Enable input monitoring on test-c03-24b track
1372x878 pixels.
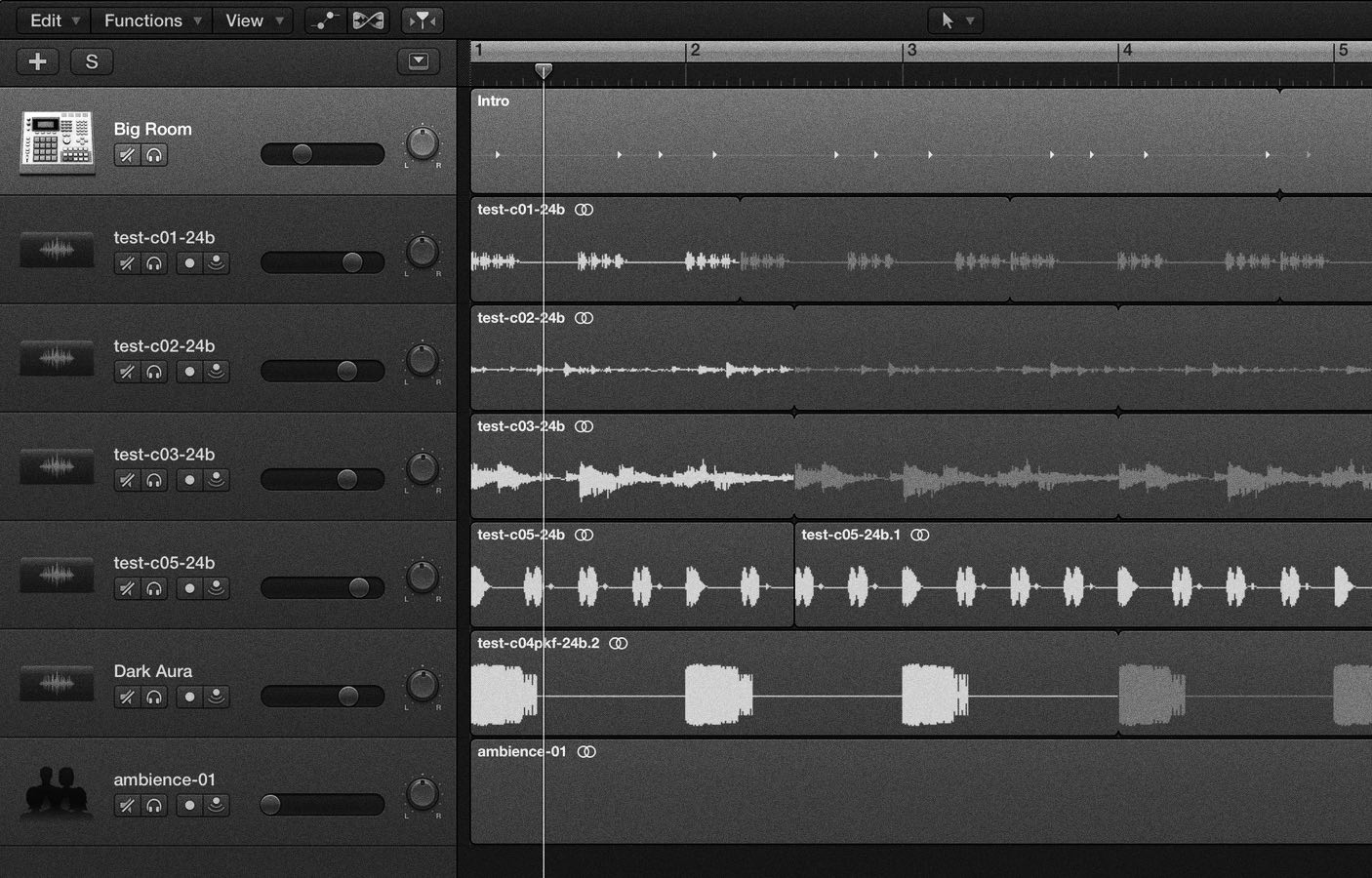point(217,480)
